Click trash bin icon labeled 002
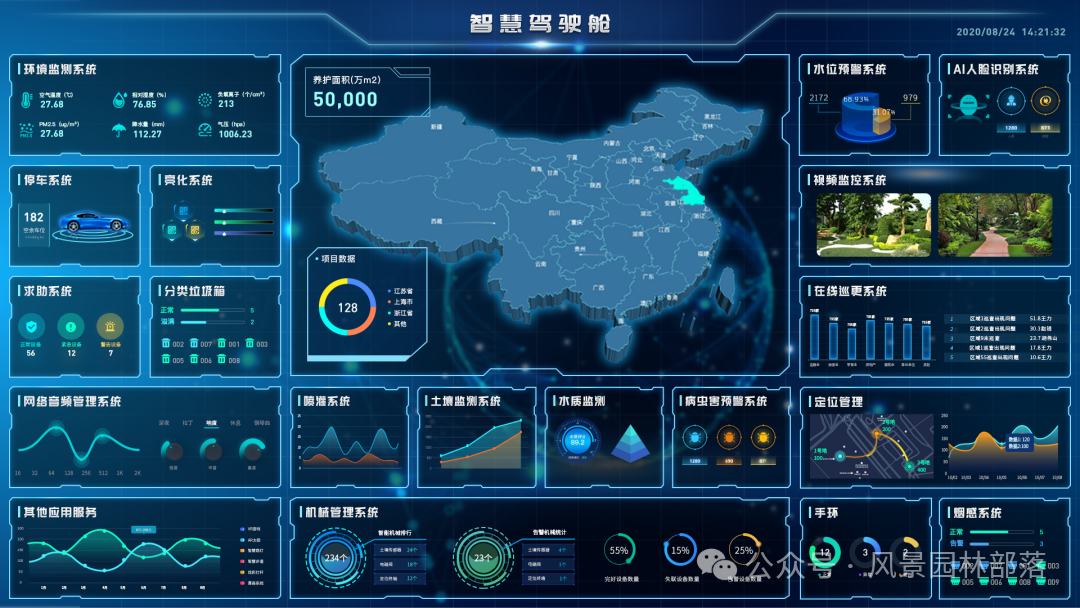Image resolution: width=1080 pixels, height=608 pixels. coord(166,344)
